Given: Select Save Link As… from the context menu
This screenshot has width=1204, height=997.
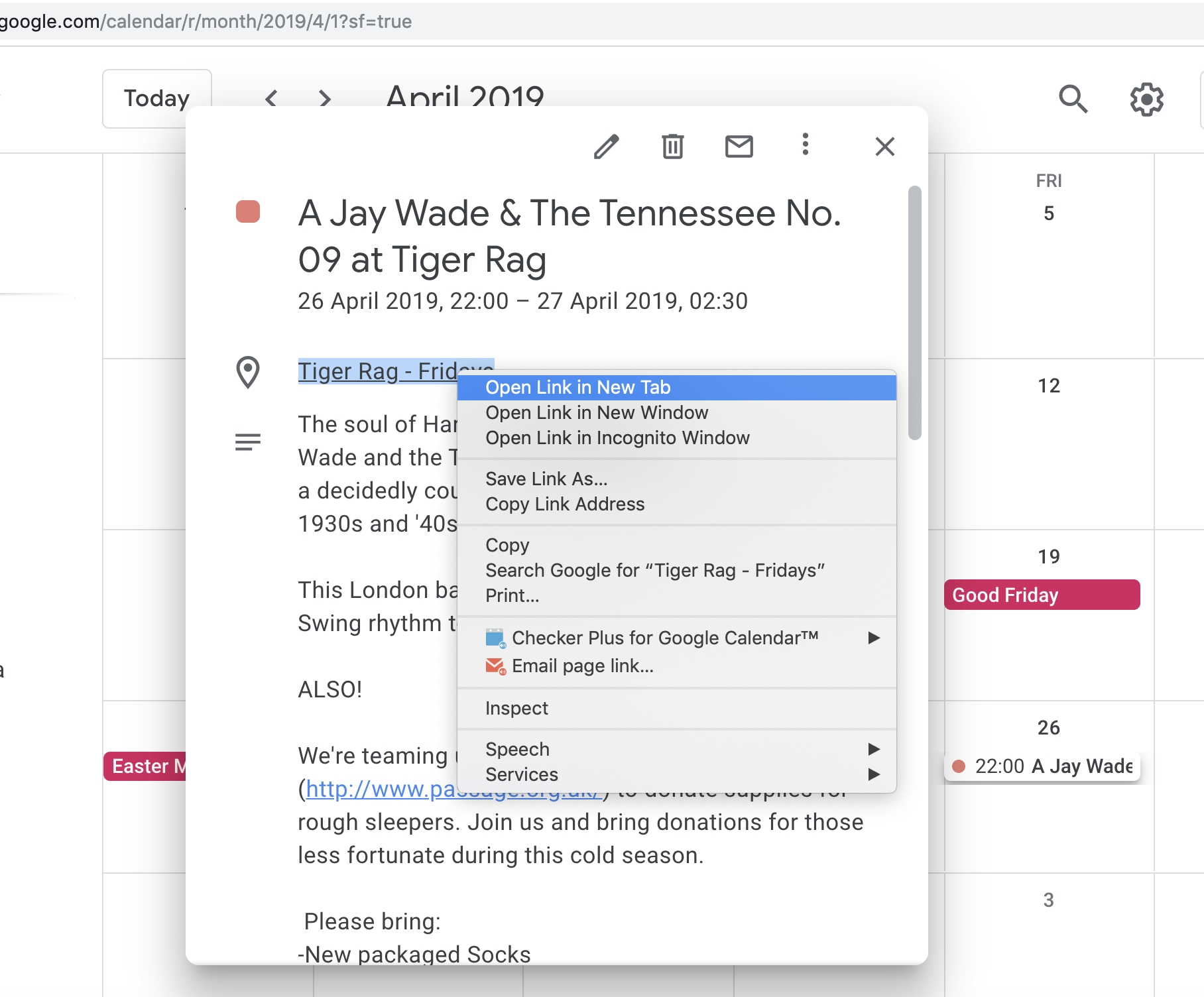Looking at the screenshot, I should coord(677,479).
